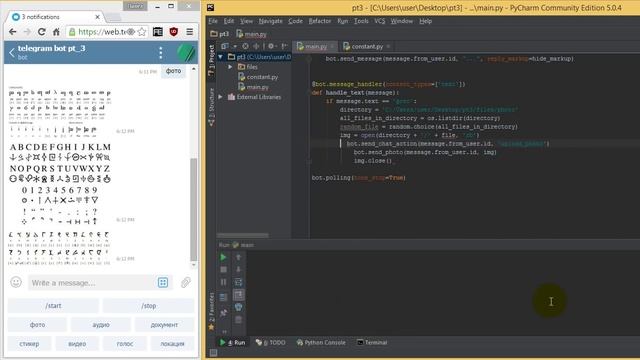Click the аудио keyboard button
This screenshot has width=640, height=360.
101,325
